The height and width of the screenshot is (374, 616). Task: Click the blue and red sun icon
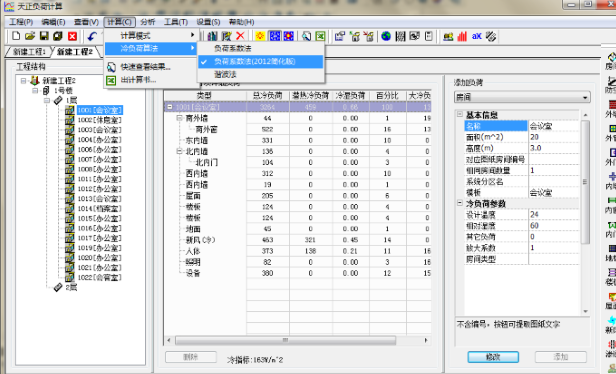pyautogui.click(x=289, y=36)
